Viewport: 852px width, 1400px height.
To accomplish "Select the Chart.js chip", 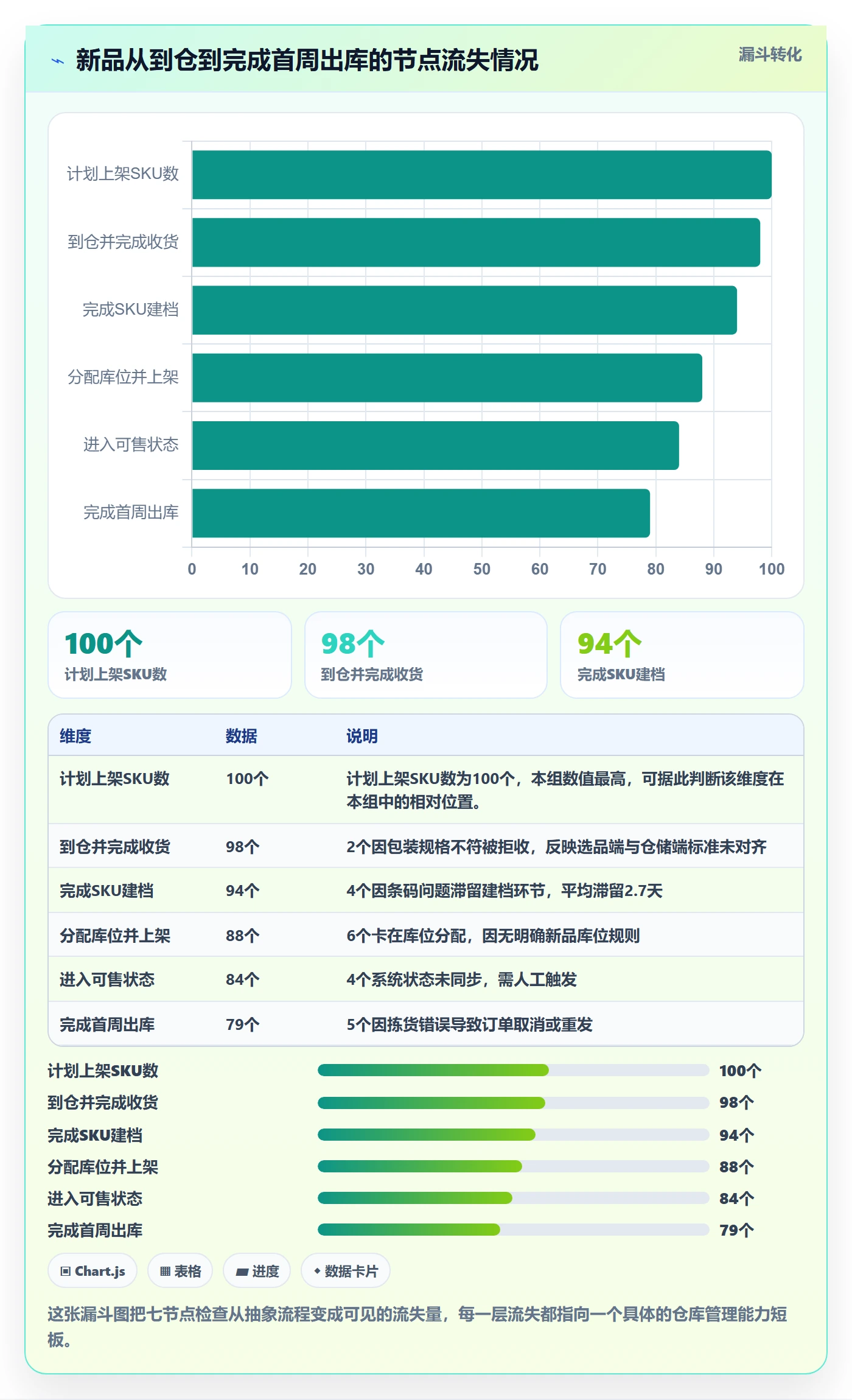I will 93,1271.
